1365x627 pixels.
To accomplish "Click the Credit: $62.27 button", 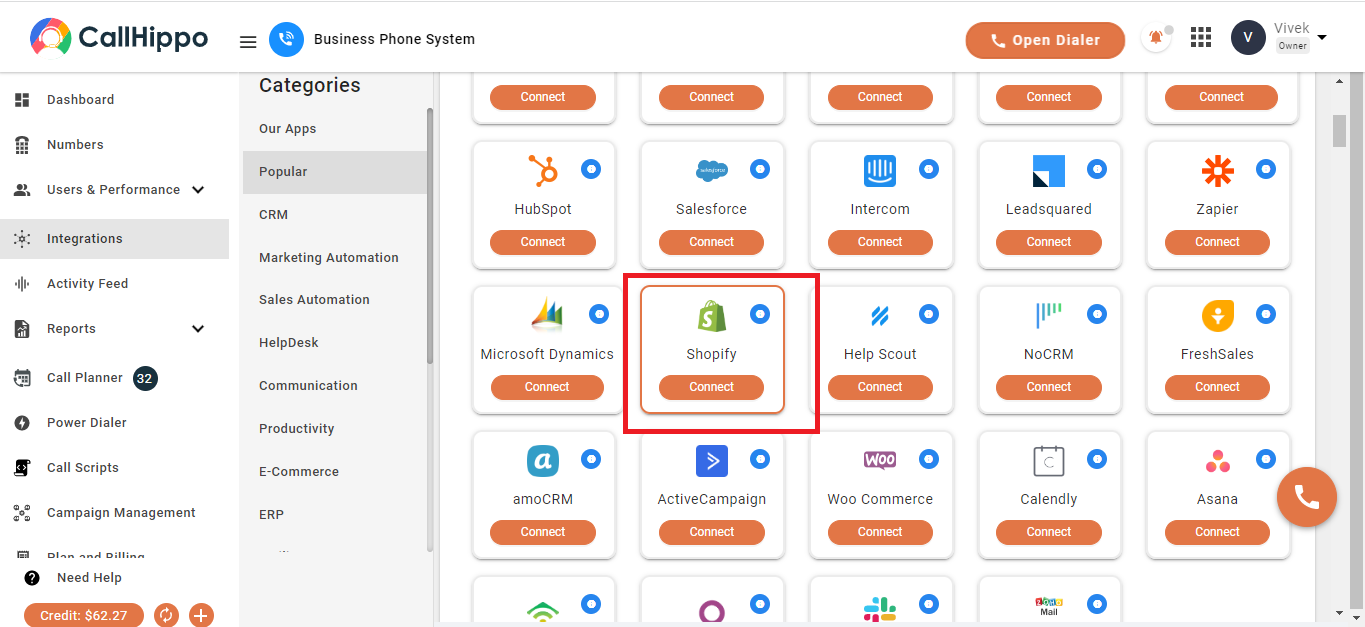I will pos(84,615).
